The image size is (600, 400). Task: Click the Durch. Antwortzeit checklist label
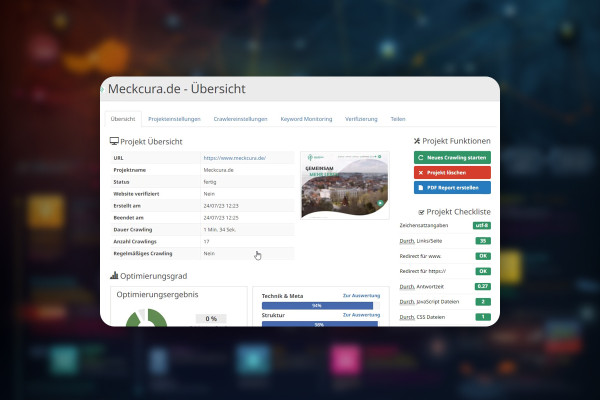pos(421,286)
